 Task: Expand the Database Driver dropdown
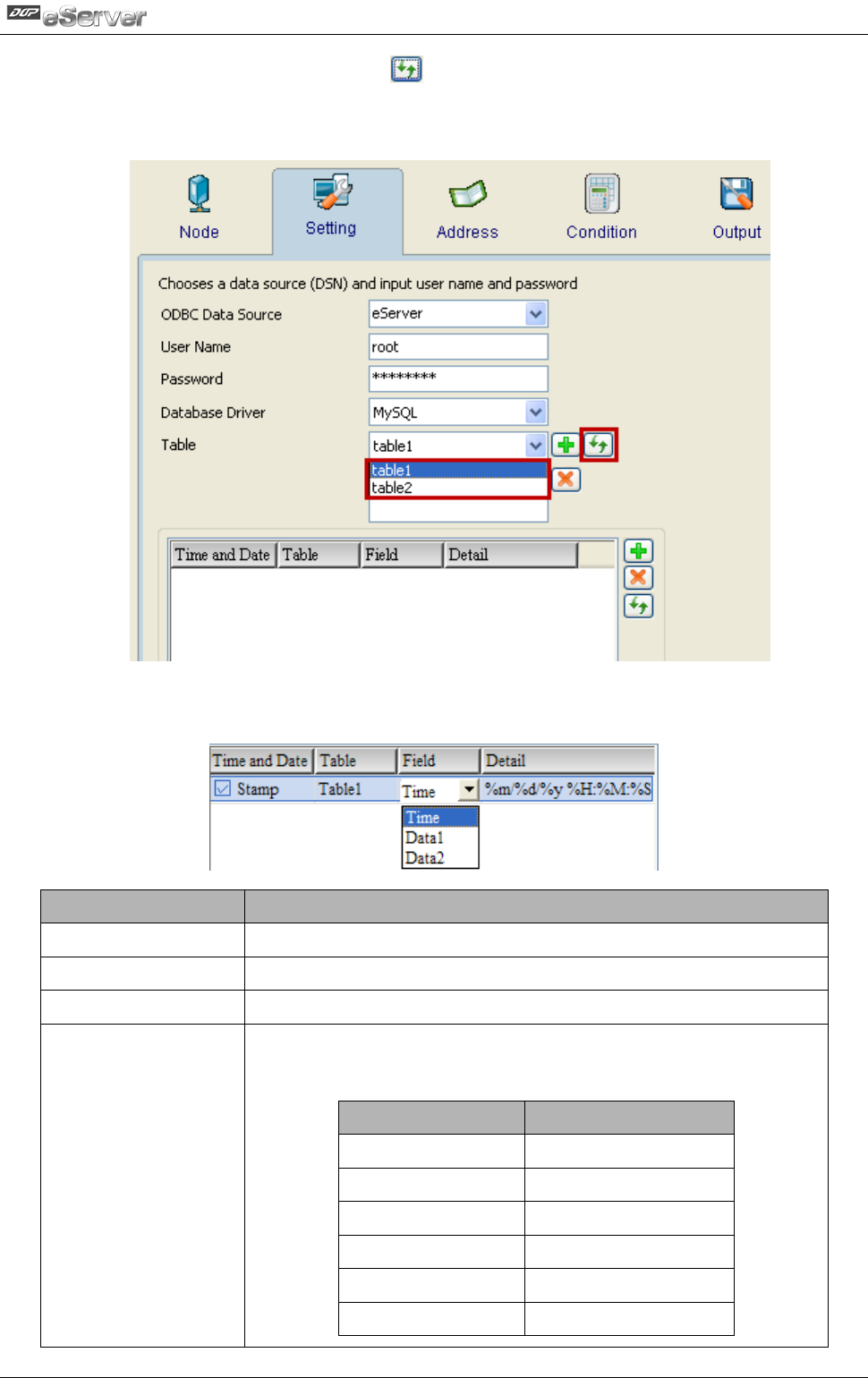(535, 413)
